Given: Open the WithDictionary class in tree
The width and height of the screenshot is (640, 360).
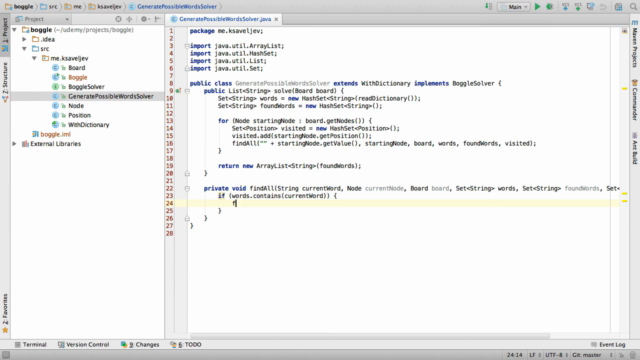Looking at the screenshot, I should pyautogui.click(x=89, y=124).
